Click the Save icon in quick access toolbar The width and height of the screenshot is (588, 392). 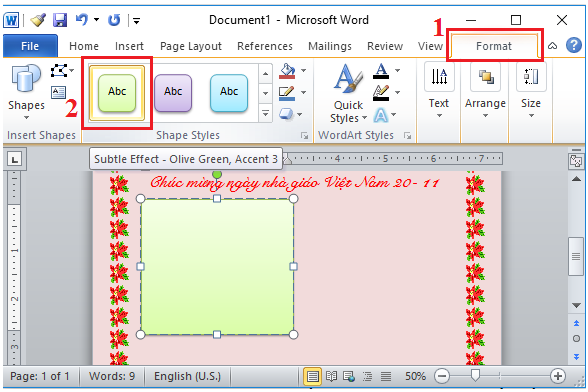click(60, 20)
